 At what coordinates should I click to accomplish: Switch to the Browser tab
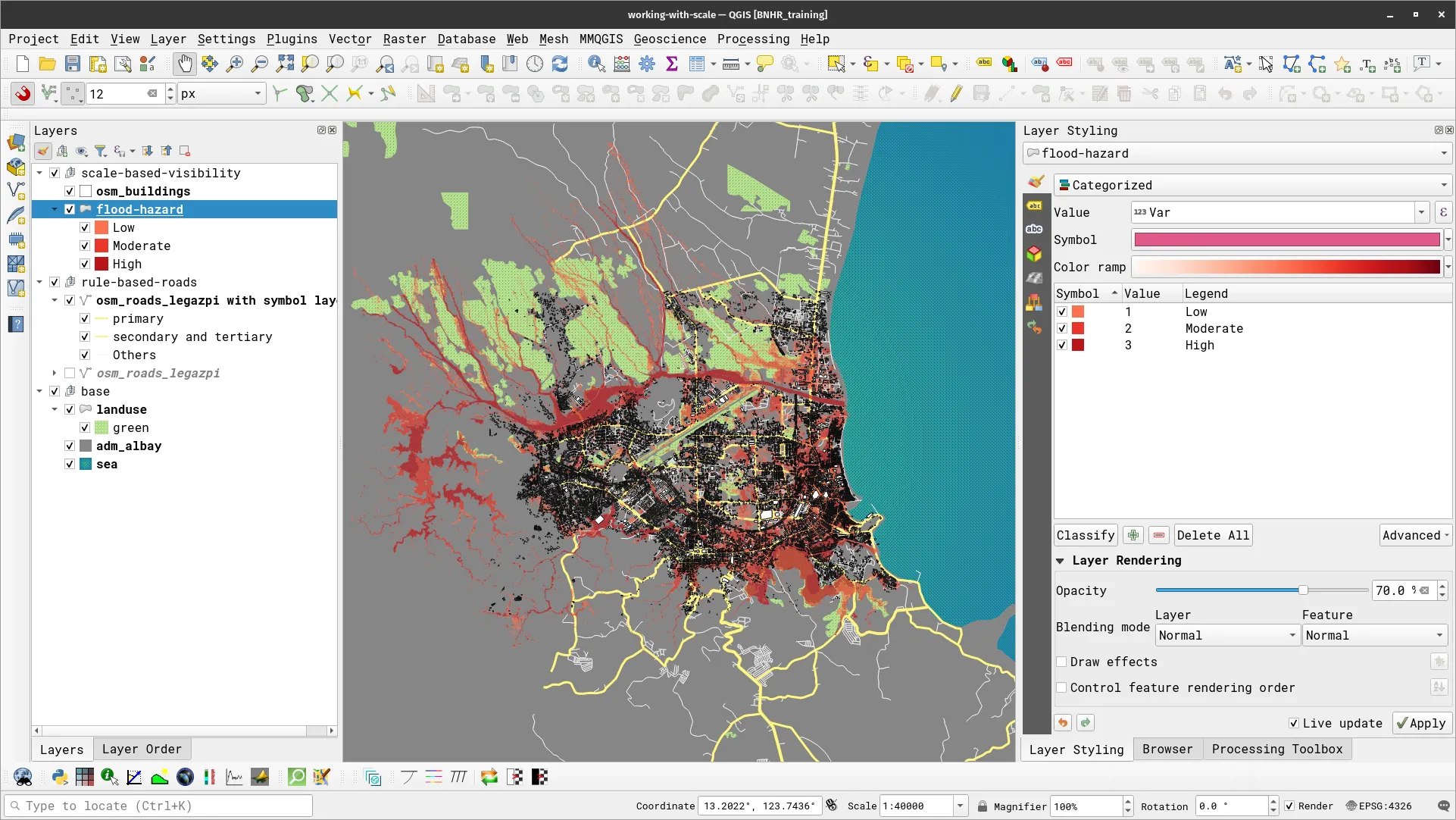(x=1167, y=750)
